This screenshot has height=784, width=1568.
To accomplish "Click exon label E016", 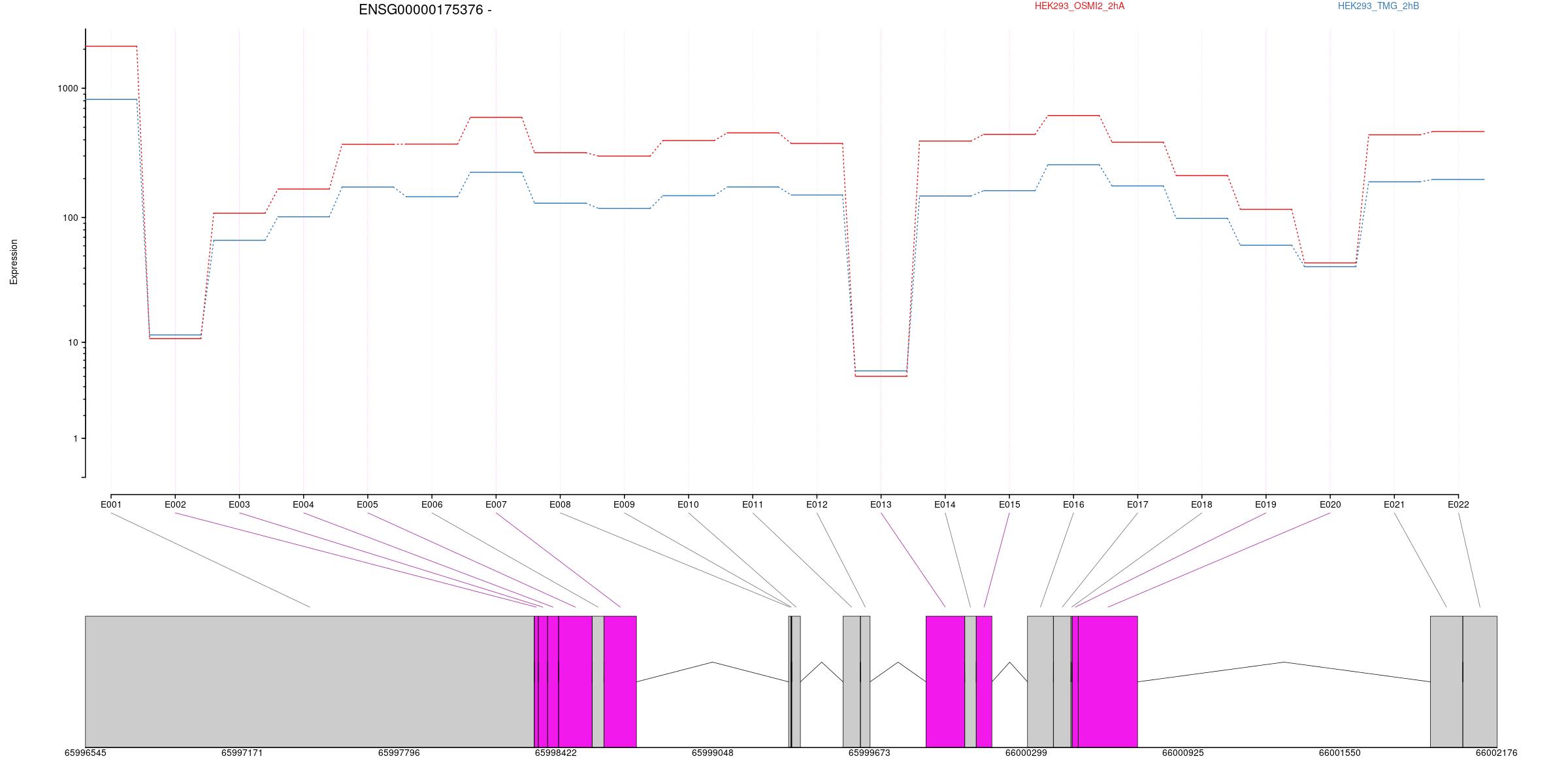I will (1073, 504).
